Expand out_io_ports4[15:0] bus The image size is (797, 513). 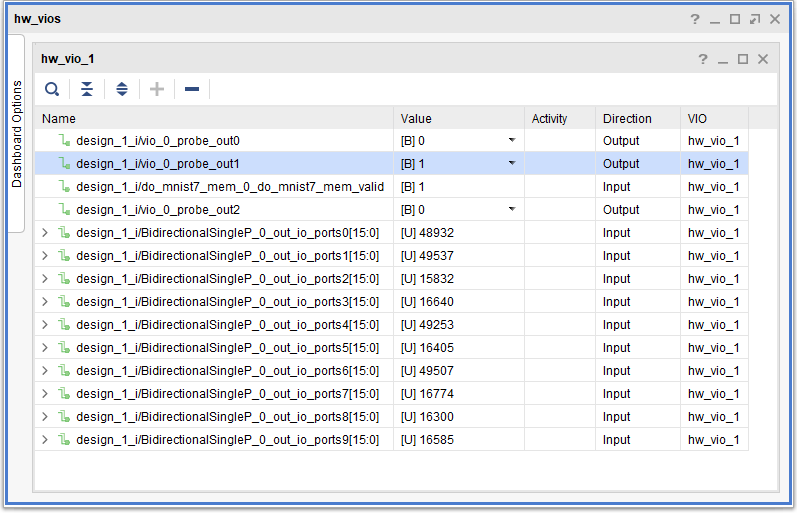pyautogui.click(x=45, y=325)
